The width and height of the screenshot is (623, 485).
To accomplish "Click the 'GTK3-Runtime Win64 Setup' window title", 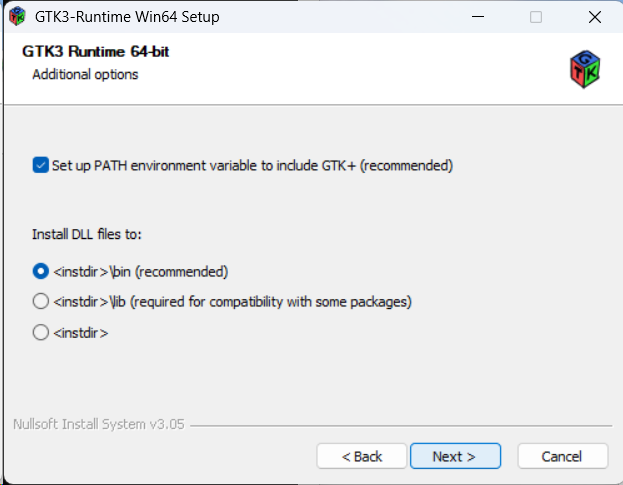I will coord(127,17).
